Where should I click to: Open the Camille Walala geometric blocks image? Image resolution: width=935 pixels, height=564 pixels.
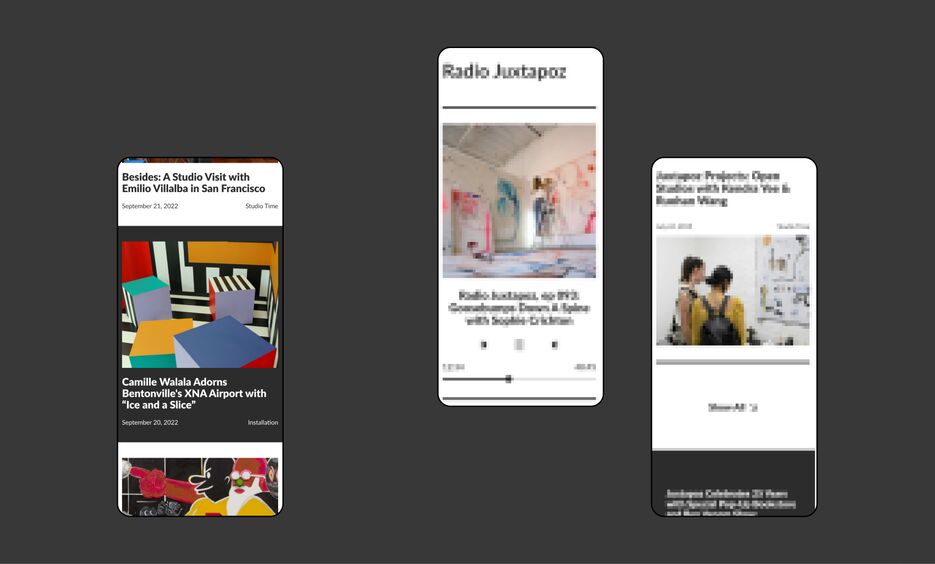tap(200, 304)
